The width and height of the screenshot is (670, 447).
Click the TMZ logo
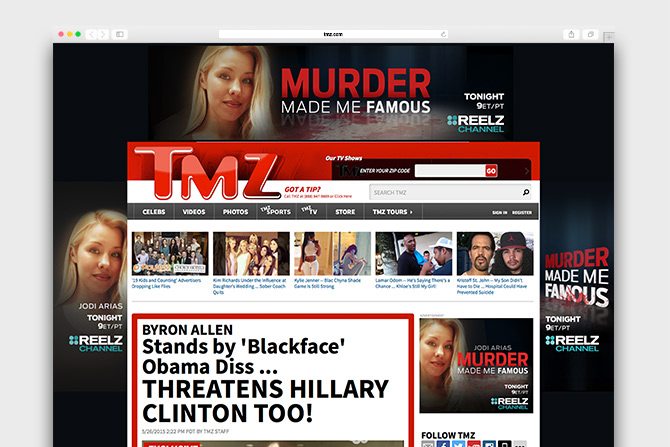pos(209,173)
